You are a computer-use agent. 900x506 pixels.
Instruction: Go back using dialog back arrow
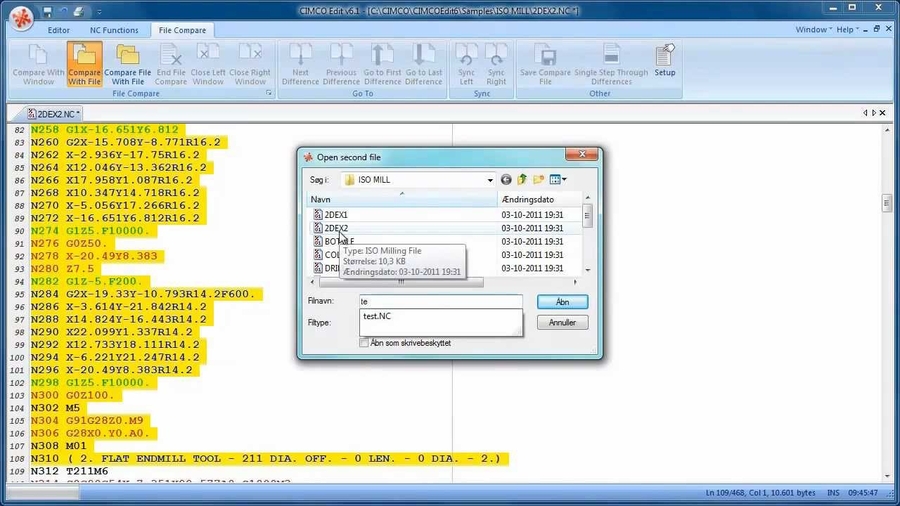coord(506,180)
